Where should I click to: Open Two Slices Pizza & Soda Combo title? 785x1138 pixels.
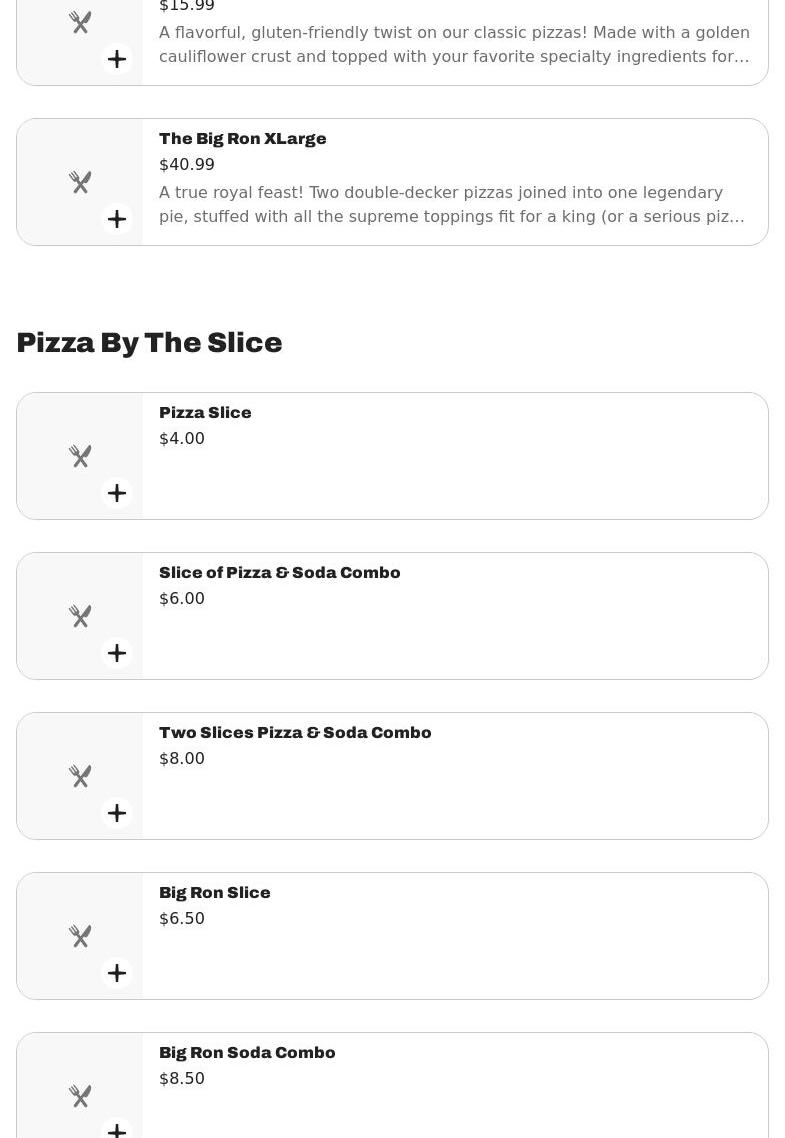295,732
